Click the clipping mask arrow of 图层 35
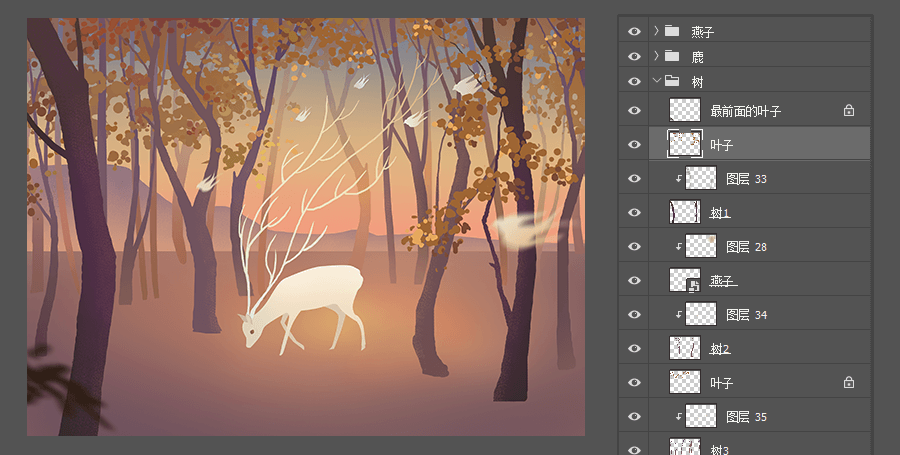Image resolution: width=900 pixels, height=455 pixels. coord(678,417)
